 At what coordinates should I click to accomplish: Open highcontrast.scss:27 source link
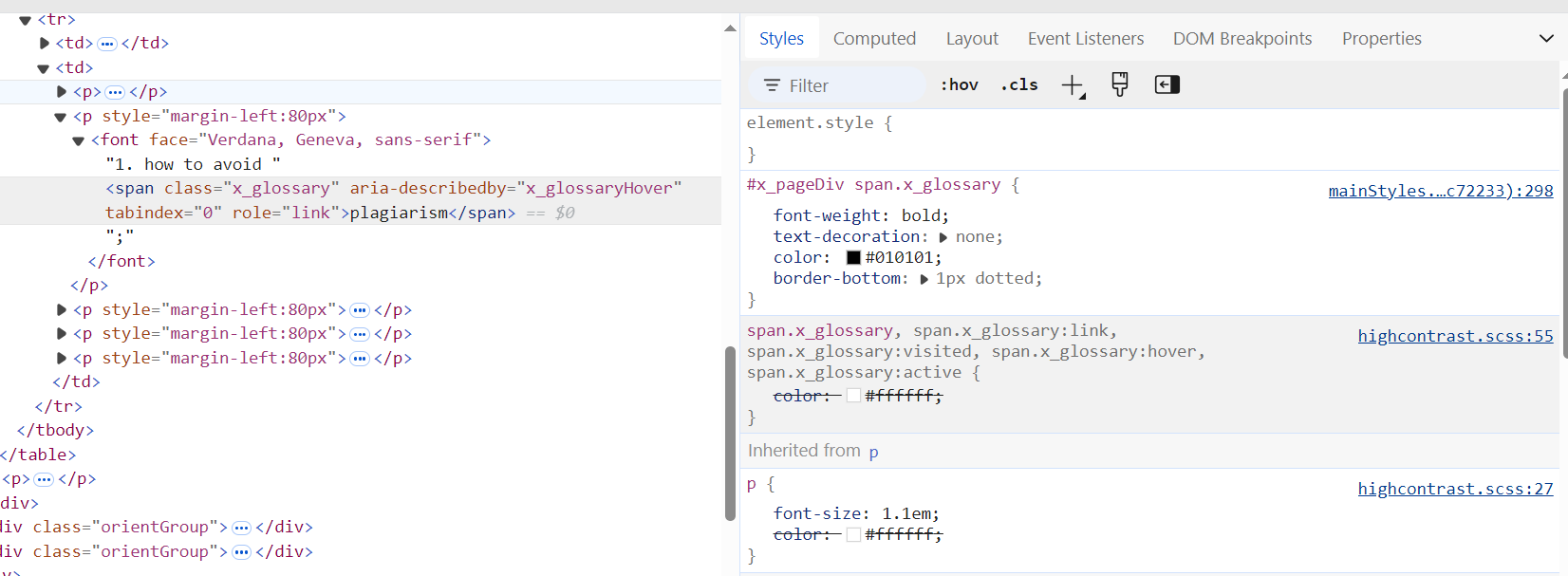[x=1455, y=489]
